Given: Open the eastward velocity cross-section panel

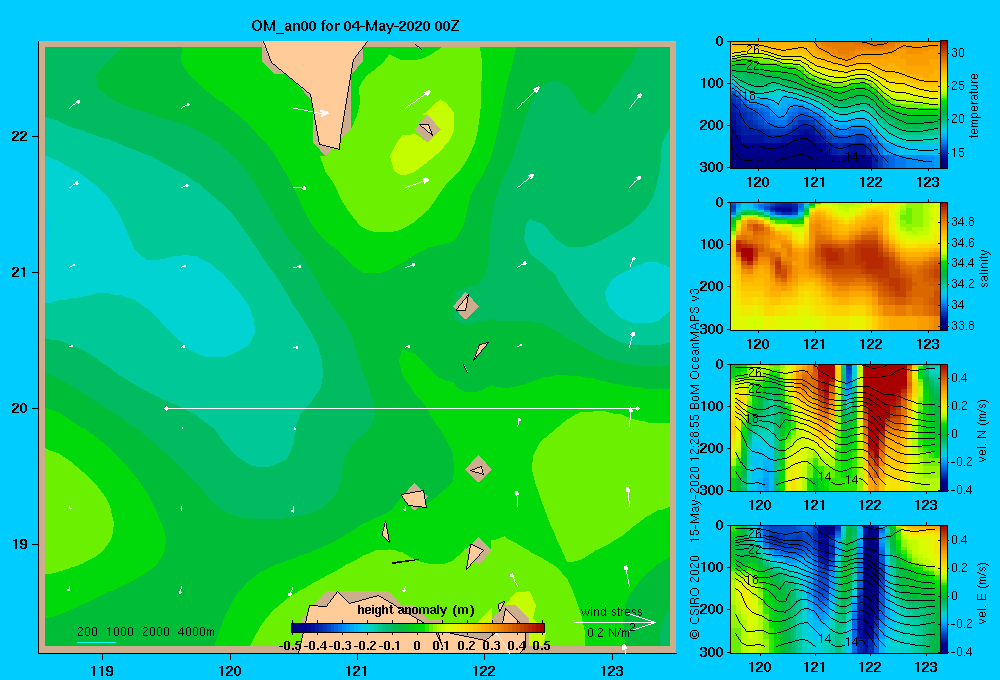Looking at the screenshot, I should tap(835, 589).
